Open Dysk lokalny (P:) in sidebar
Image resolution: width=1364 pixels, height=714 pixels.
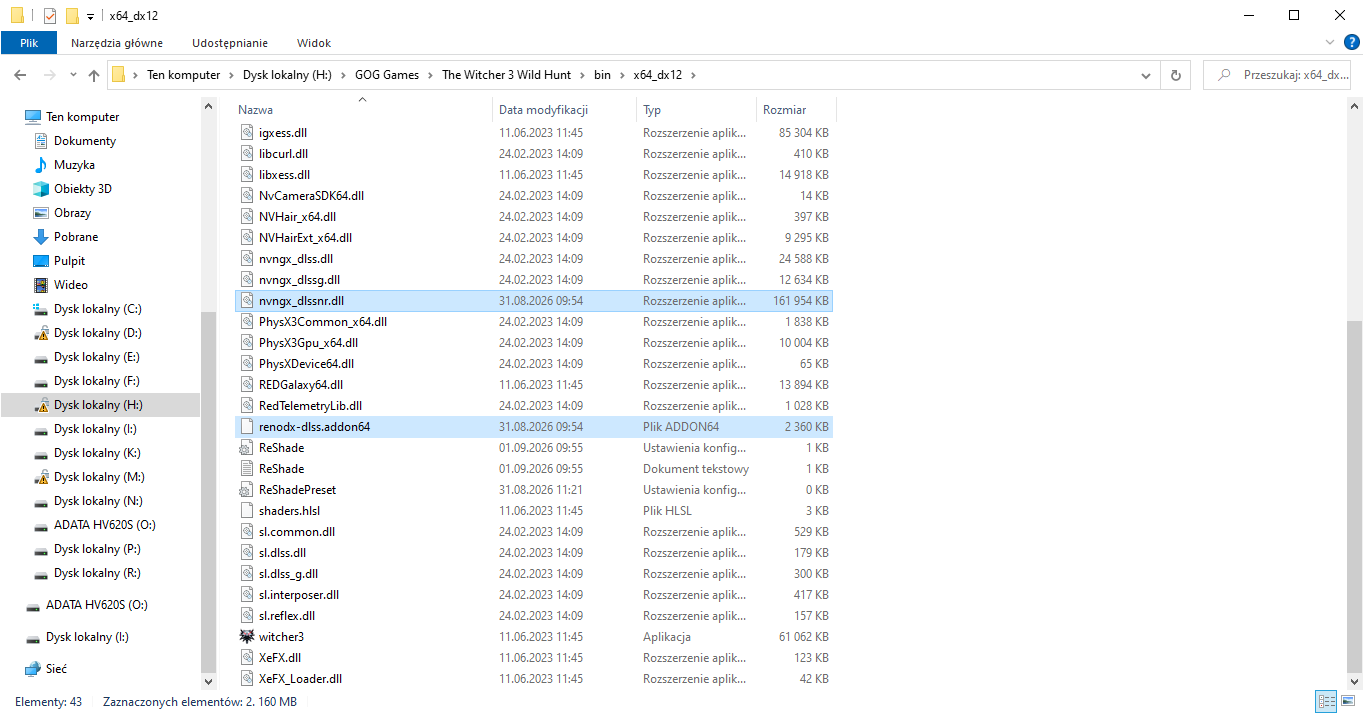coord(96,549)
